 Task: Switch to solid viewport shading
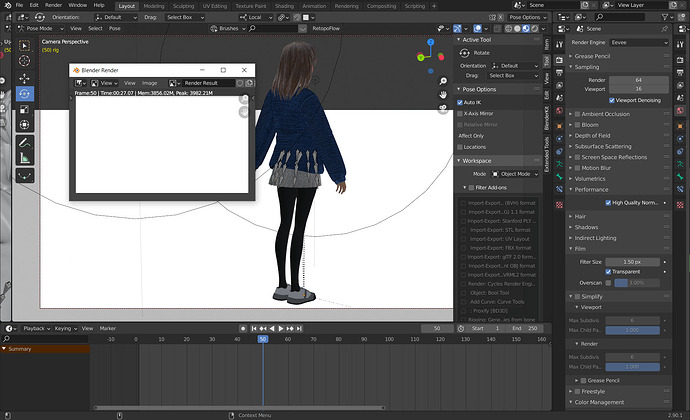[x=517, y=29]
